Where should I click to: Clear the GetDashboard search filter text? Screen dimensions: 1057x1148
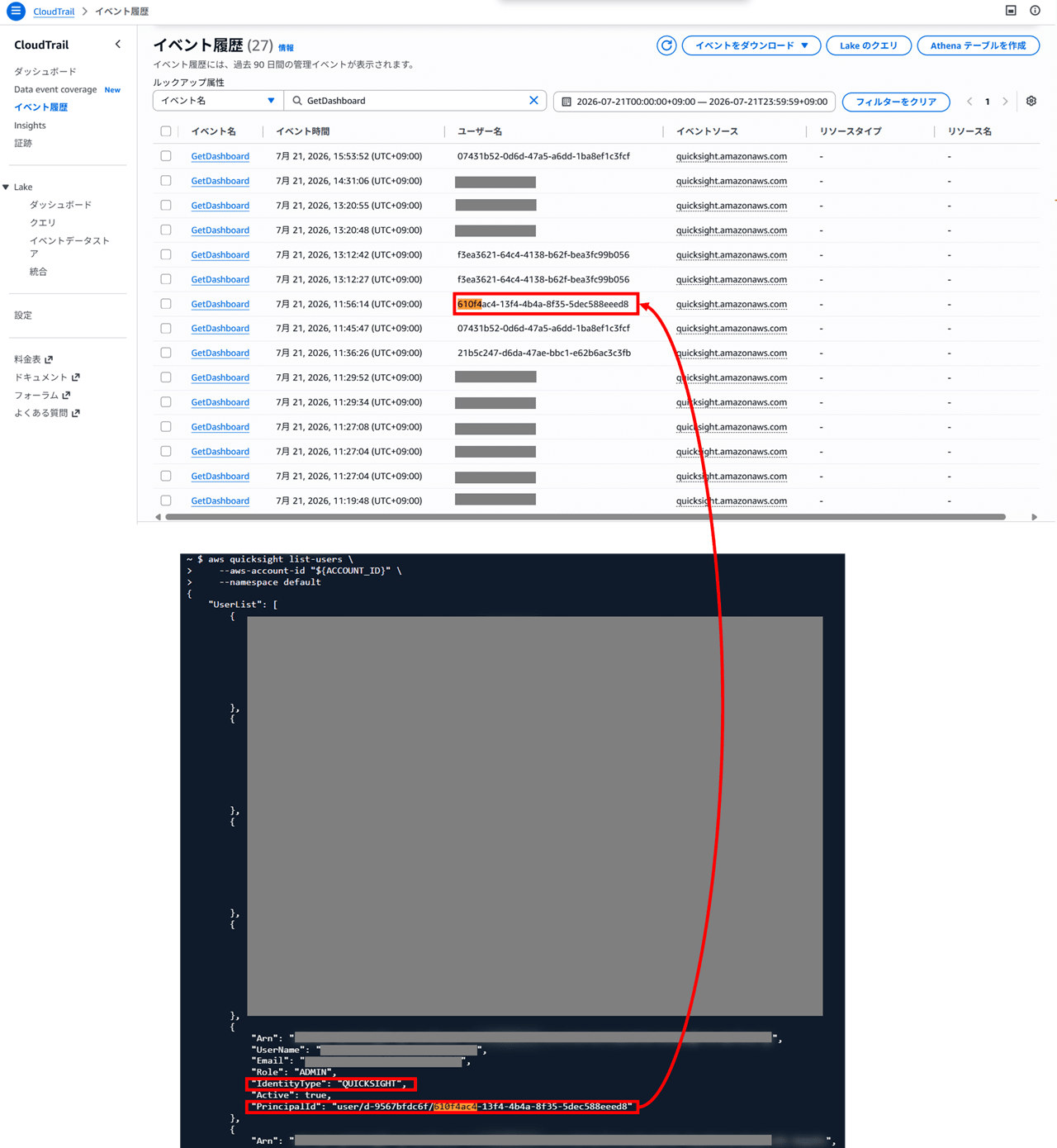(x=533, y=101)
